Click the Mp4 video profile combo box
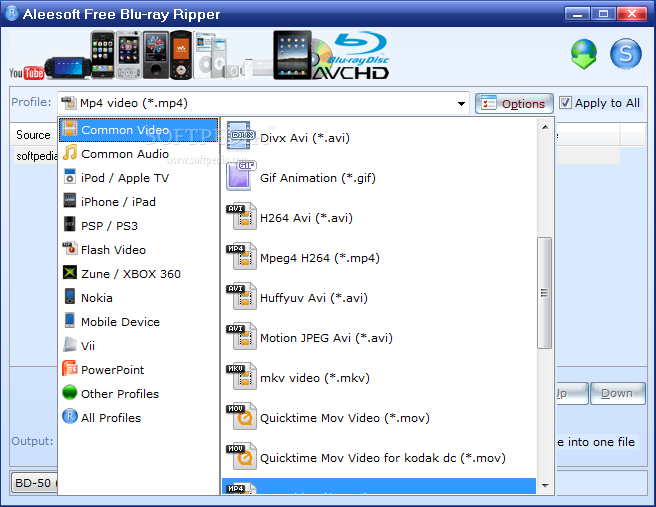656x507 pixels. (263, 103)
